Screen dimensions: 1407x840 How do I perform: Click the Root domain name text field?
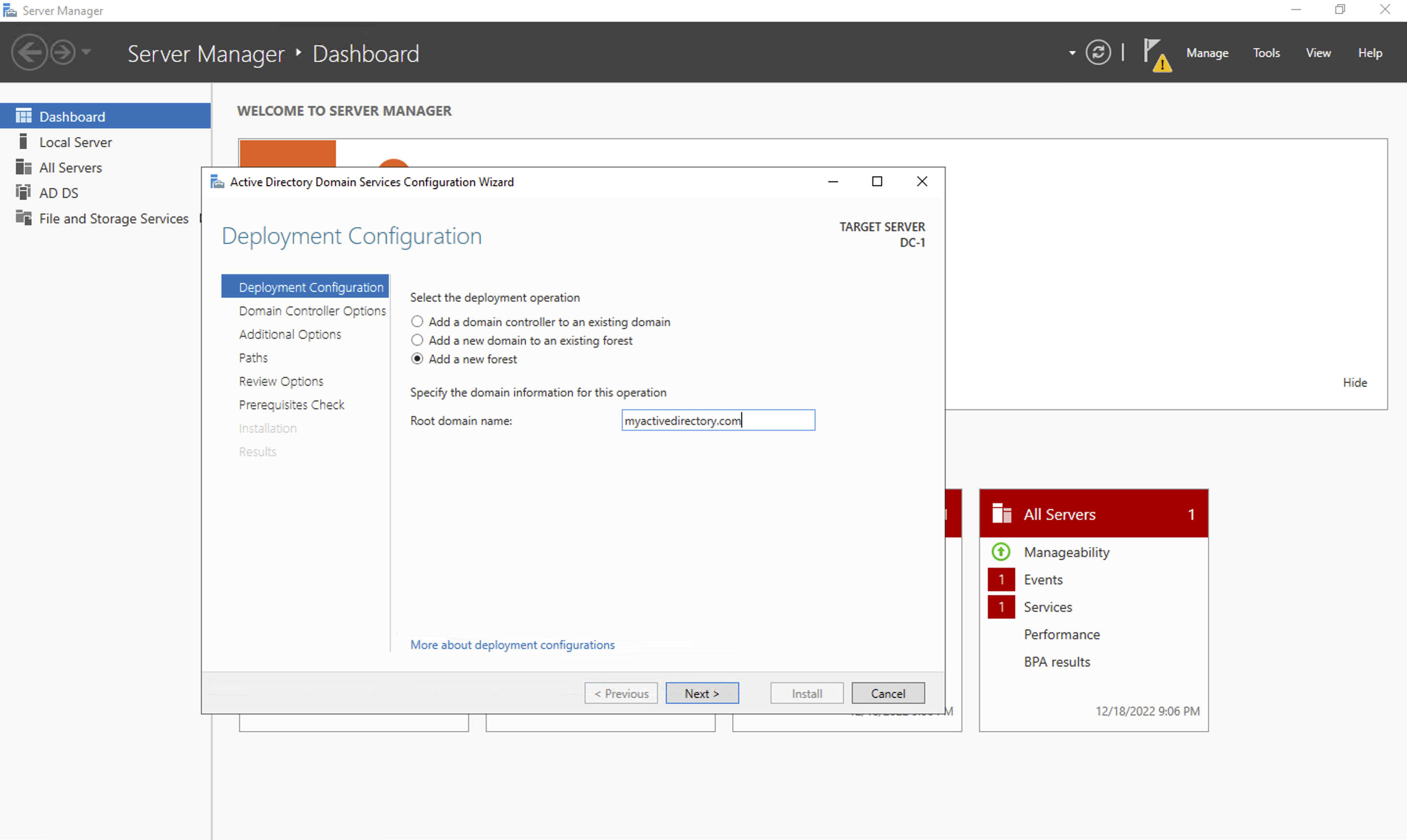718,420
